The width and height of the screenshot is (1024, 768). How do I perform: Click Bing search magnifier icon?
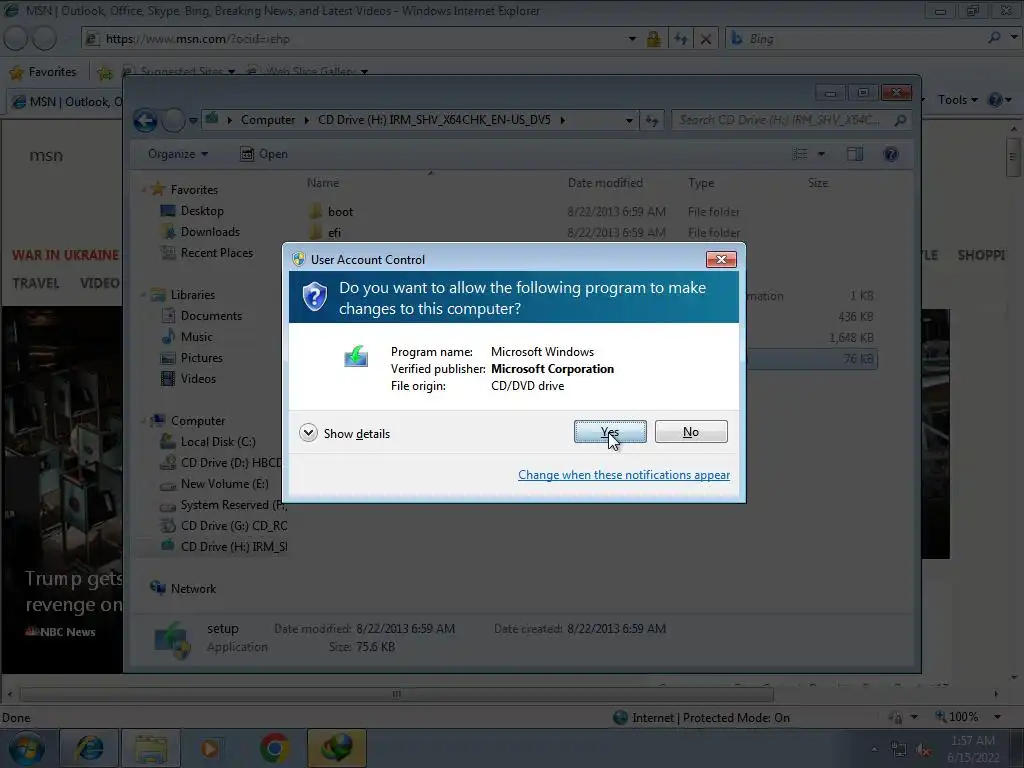tap(994, 38)
